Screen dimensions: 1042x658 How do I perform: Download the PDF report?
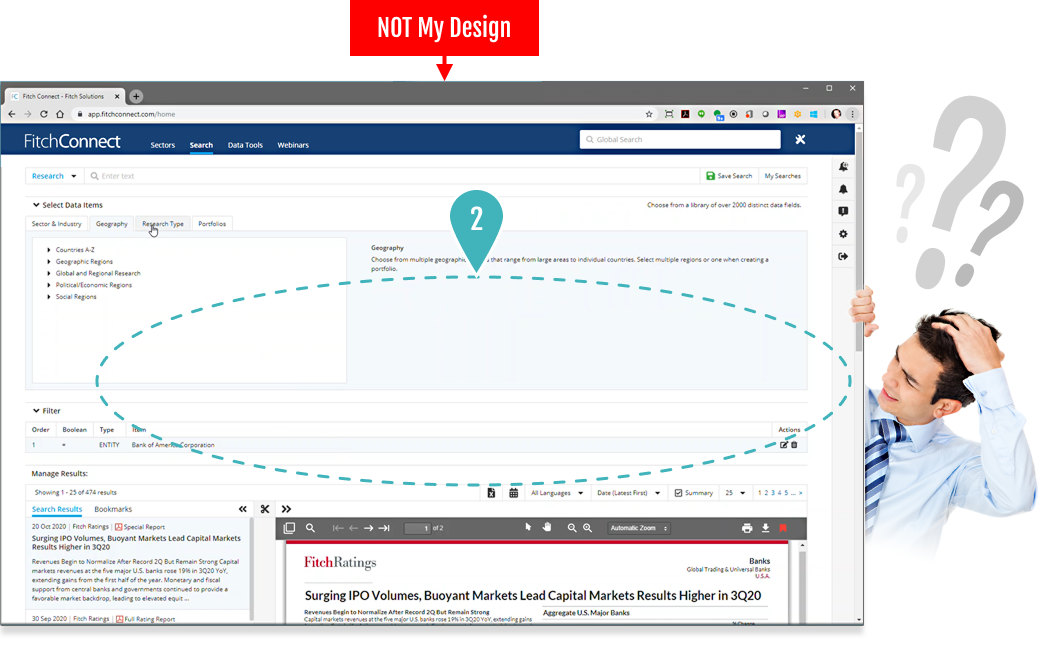[x=766, y=528]
